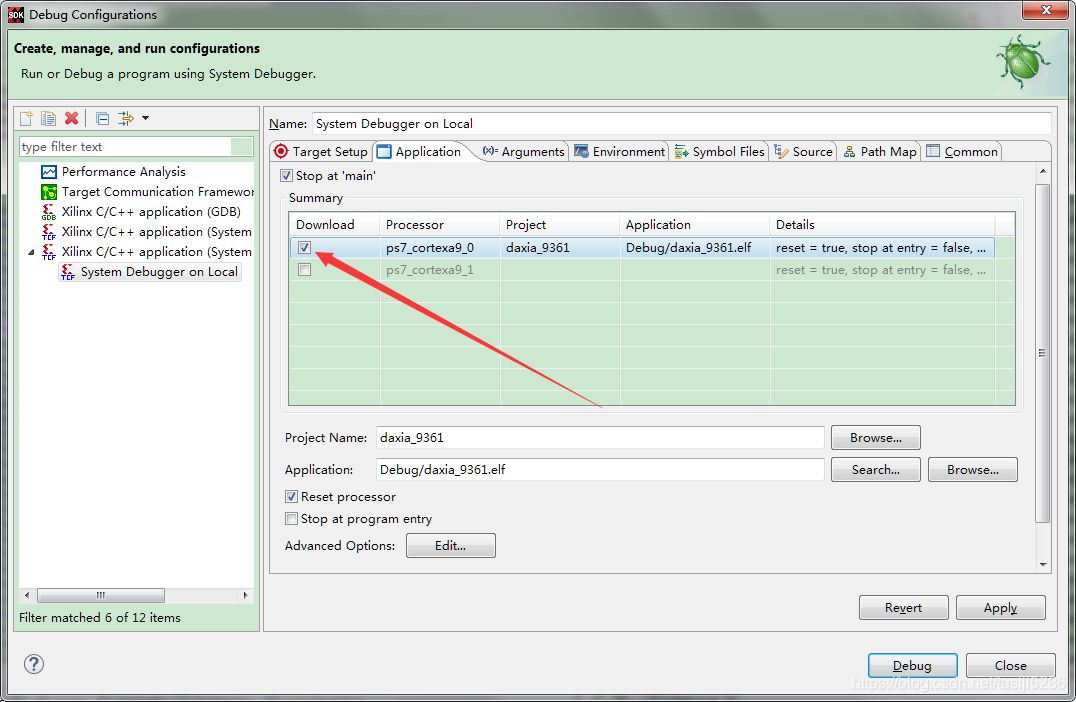Click scroll up arrow in Application panel
Viewport: 1076px width, 702px height.
(x=1043, y=171)
